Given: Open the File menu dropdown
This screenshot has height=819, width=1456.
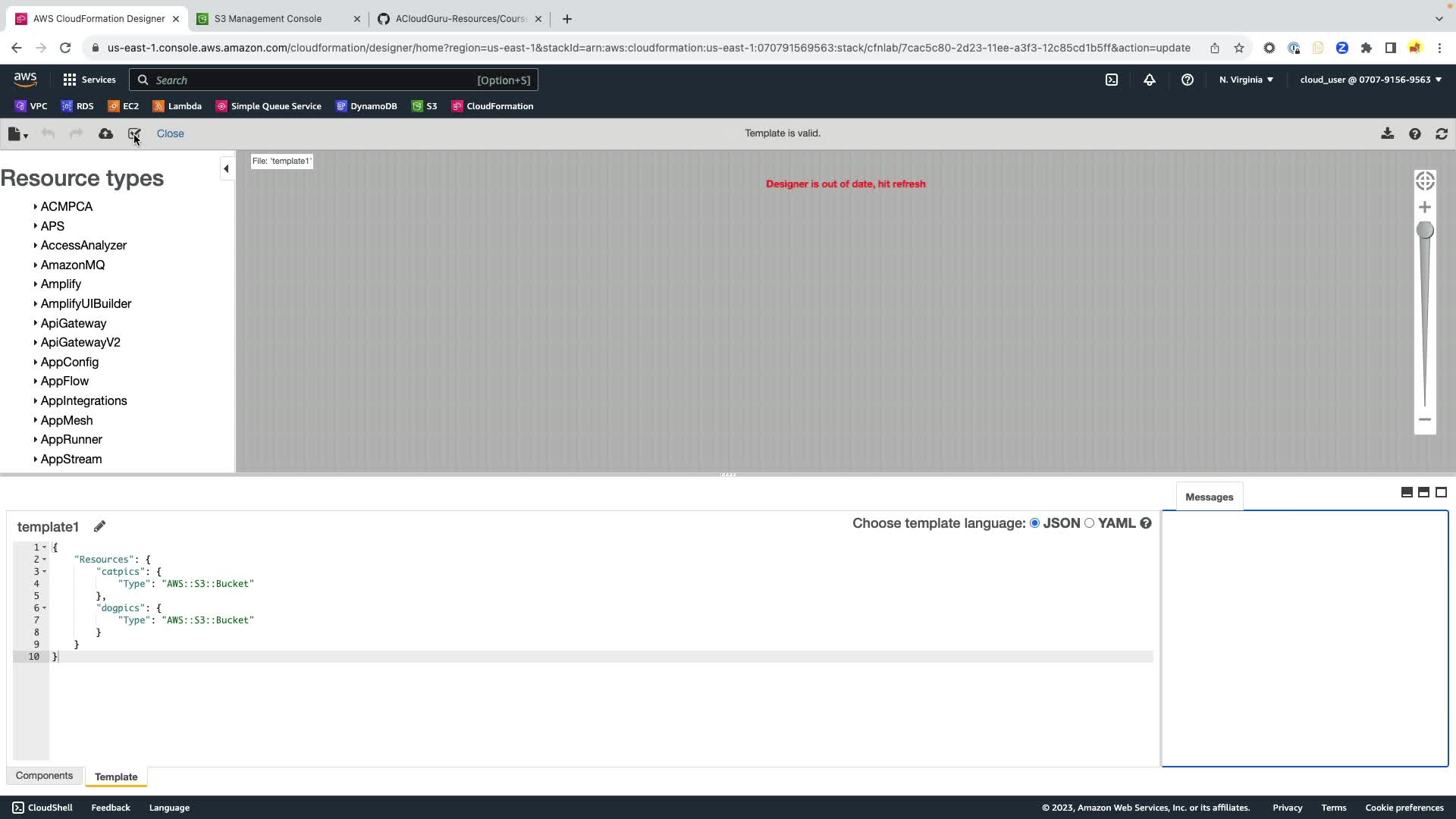Looking at the screenshot, I should tap(17, 134).
